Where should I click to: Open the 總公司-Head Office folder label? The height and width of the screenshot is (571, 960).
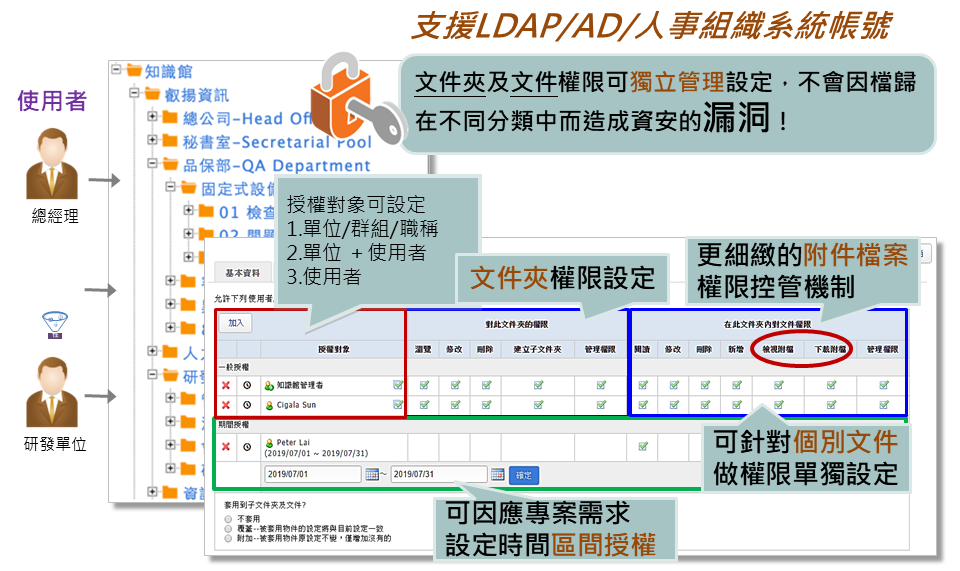coord(248,118)
